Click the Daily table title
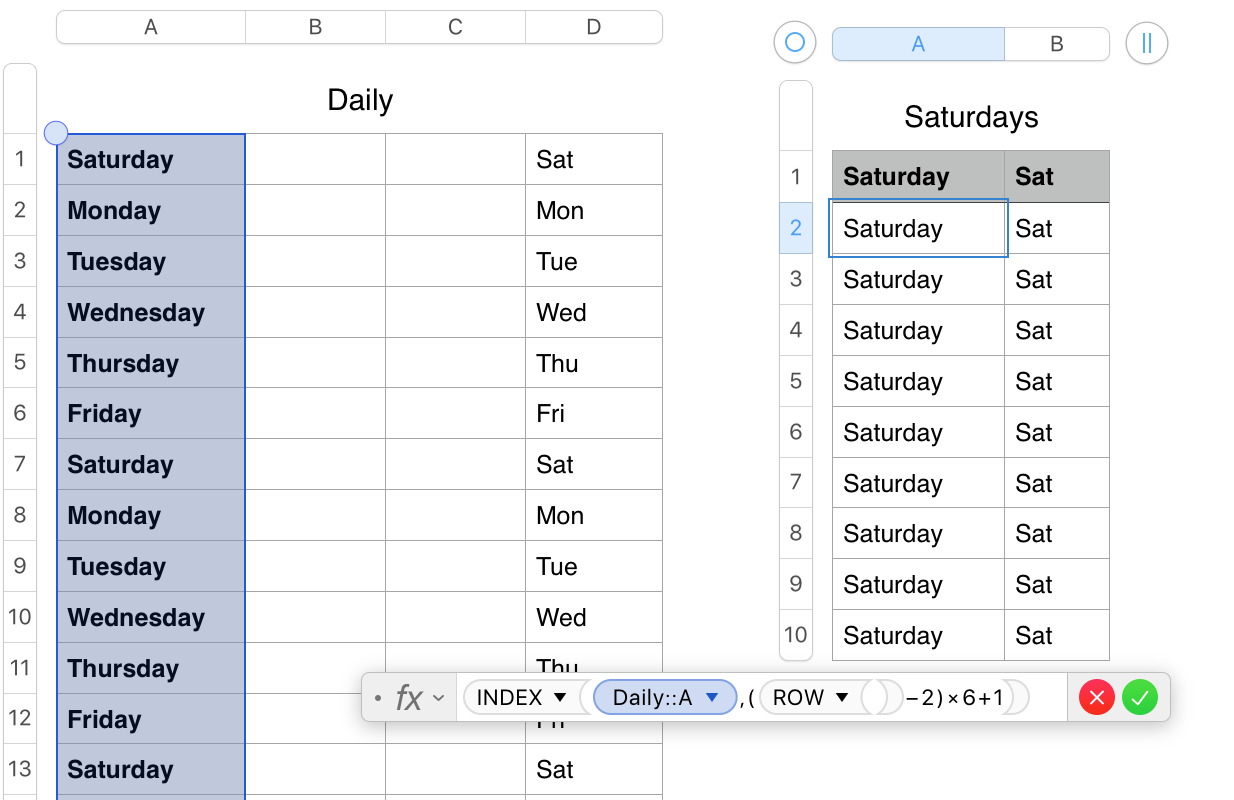The width and height of the screenshot is (1234, 800). [x=360, y=100]
